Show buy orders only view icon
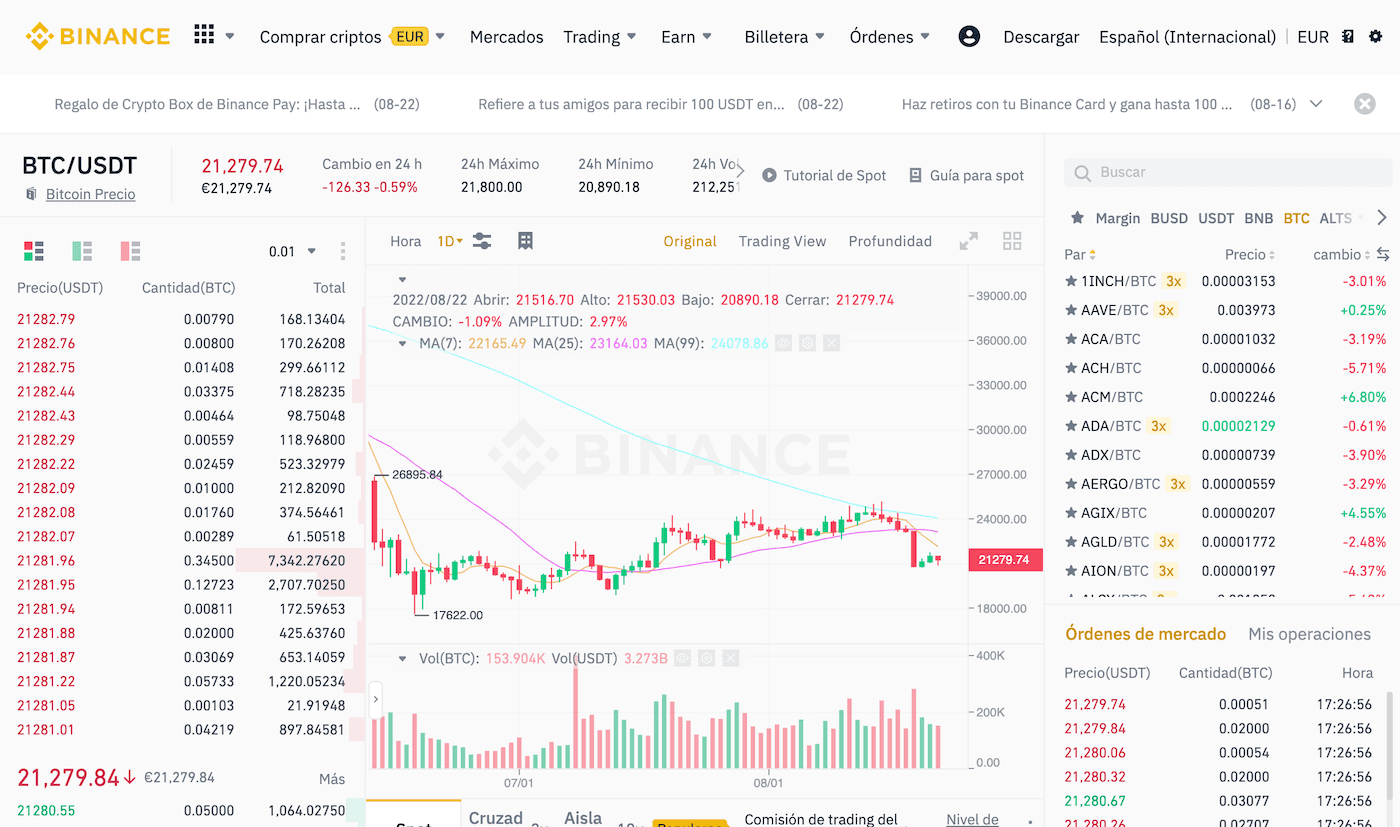Viewport: 1400px width, 827px height. (82, 251)
